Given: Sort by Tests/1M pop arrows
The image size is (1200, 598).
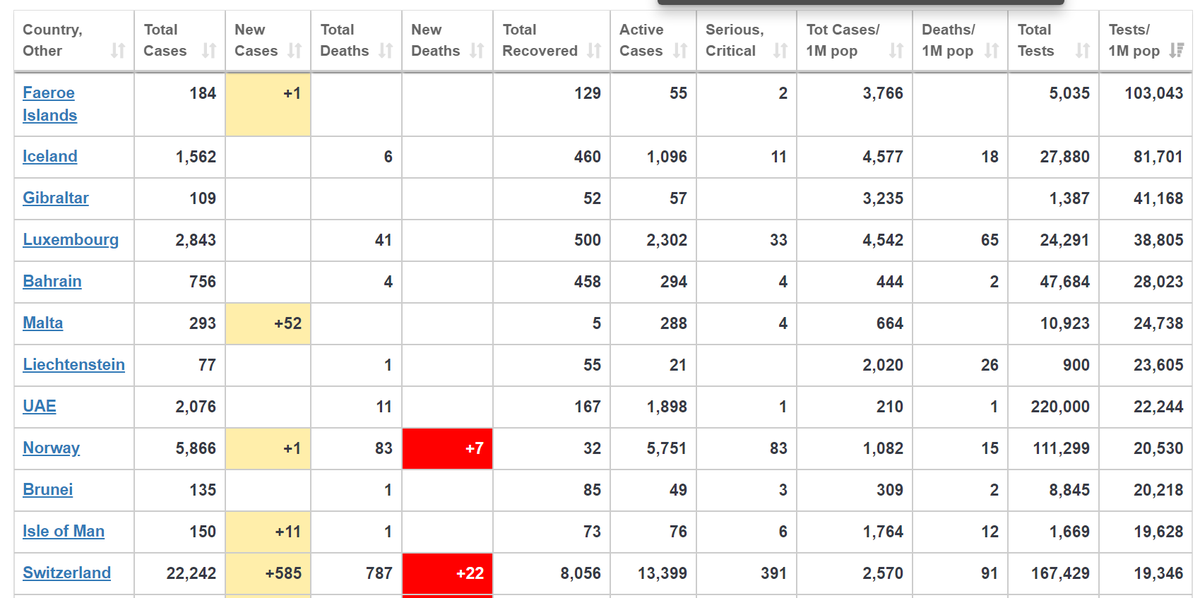Looking at the screenshot, I should pos(1176,51).
